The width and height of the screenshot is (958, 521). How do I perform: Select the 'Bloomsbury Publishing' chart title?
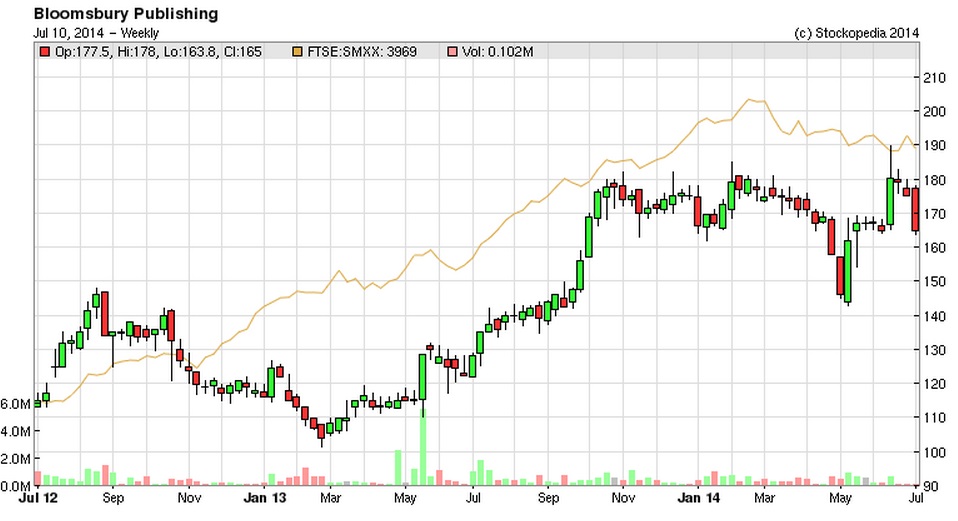(125, 13)
